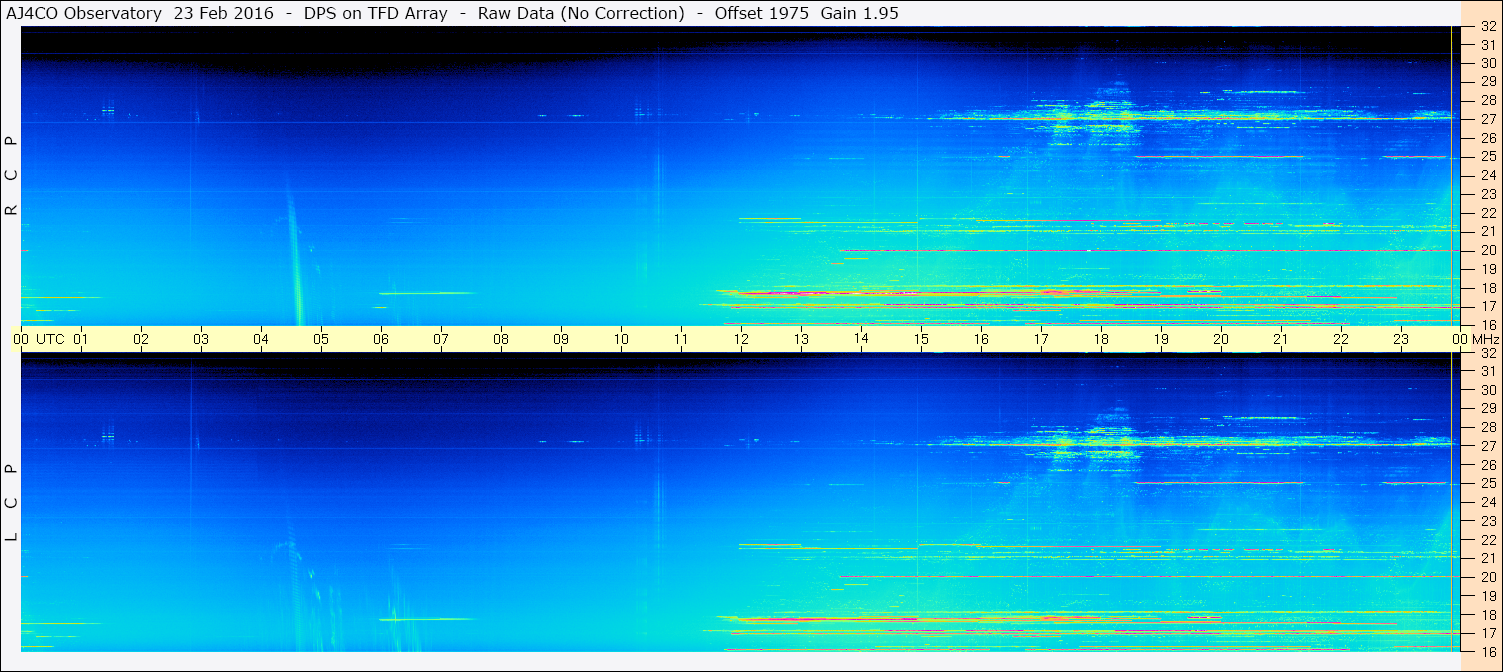Click the Gain 1.95 value
Screen dimensions: 1503x672
(859, 14)
